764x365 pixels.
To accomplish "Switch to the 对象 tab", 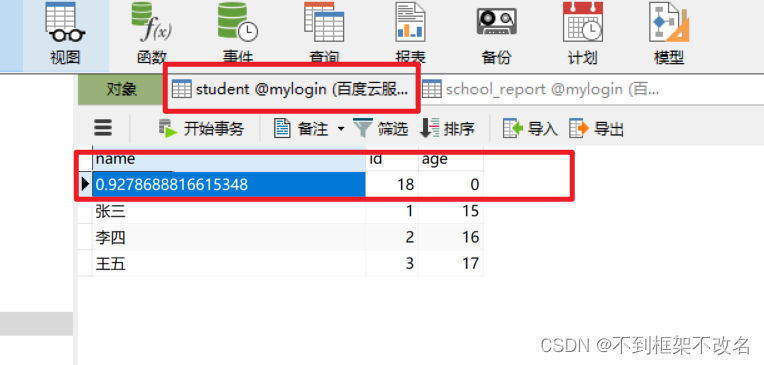I will click(121, 89).
